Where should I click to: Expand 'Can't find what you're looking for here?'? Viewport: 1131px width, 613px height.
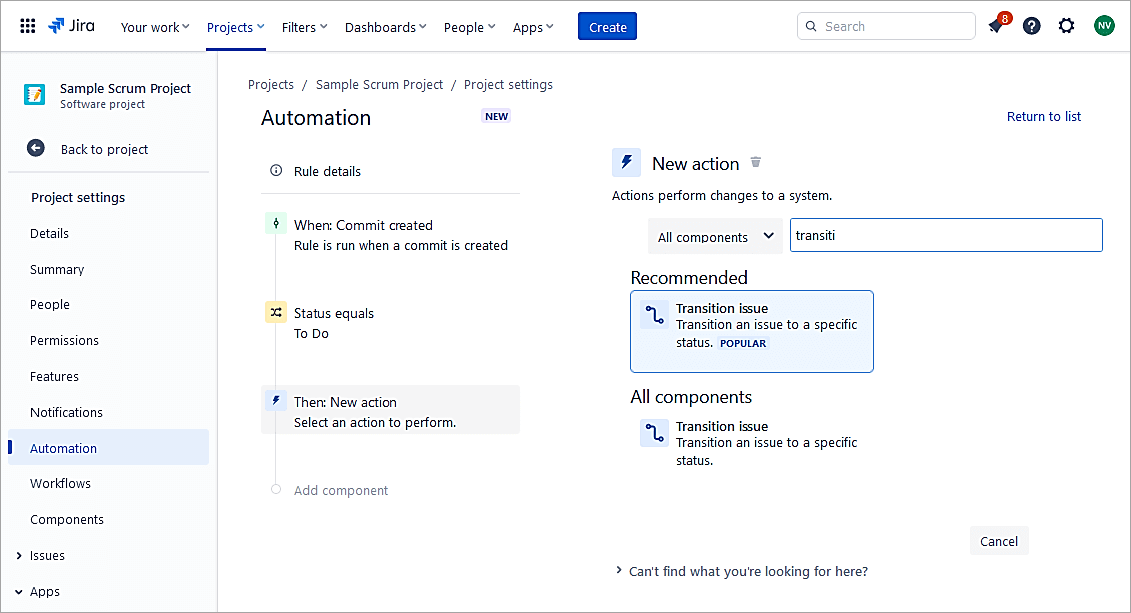point(747,571)
